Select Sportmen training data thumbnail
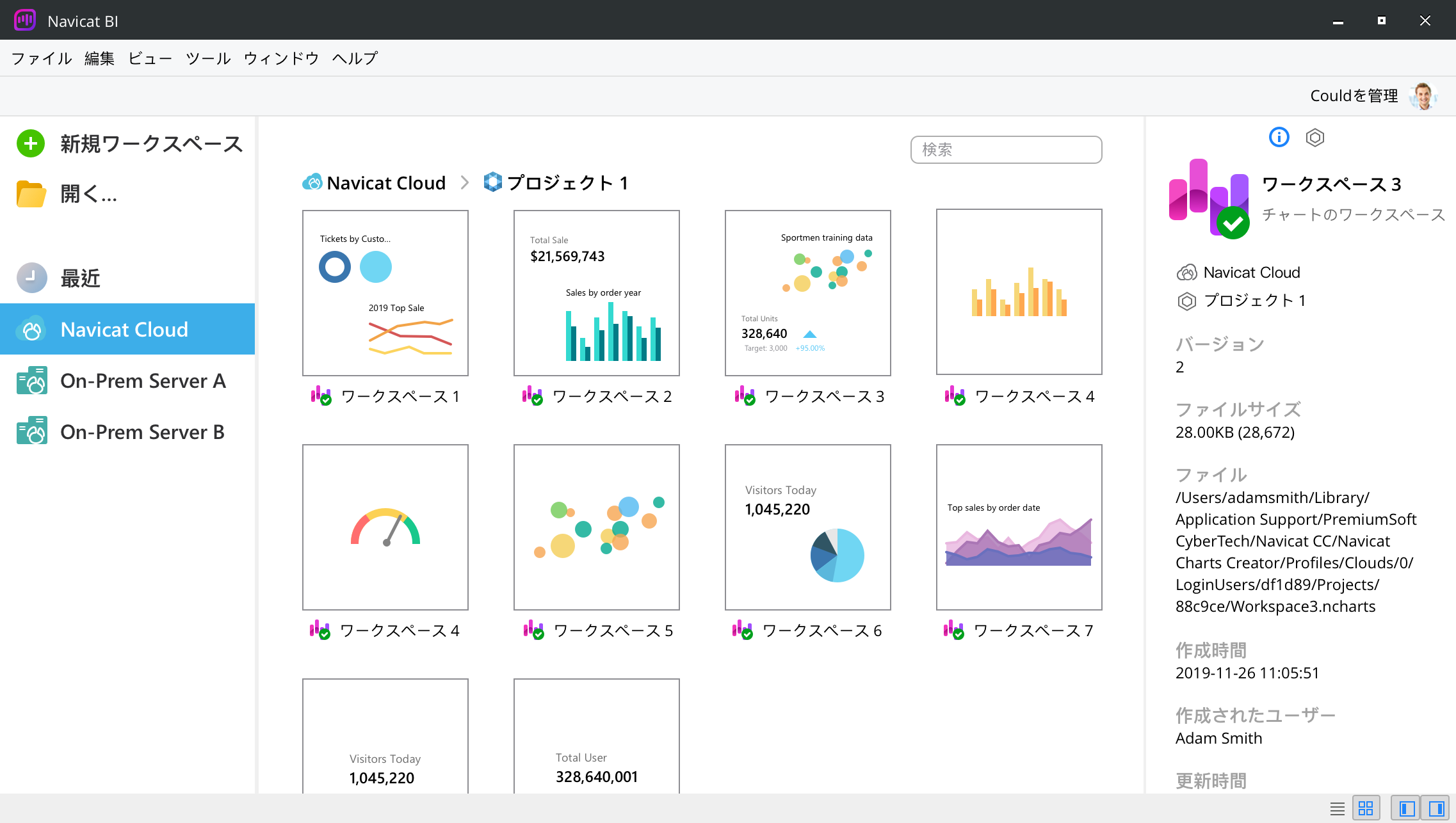The height and width of the screenshot is (823, 1456). point(808,293)
